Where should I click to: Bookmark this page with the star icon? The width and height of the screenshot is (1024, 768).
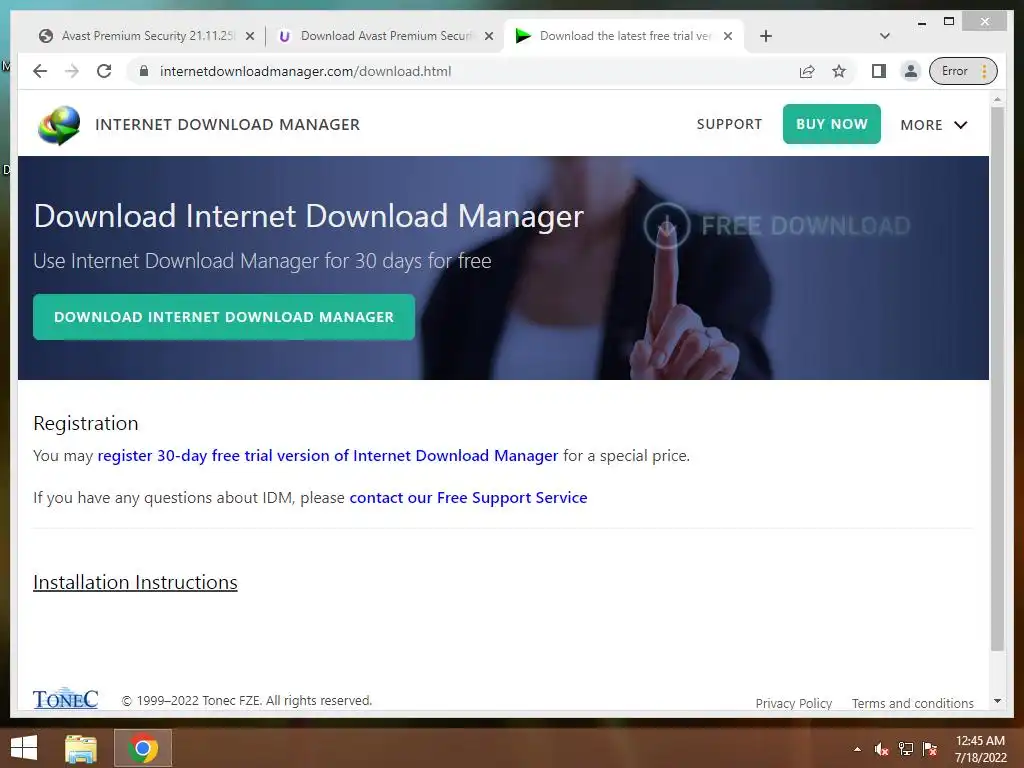click(x=839, y=71)
